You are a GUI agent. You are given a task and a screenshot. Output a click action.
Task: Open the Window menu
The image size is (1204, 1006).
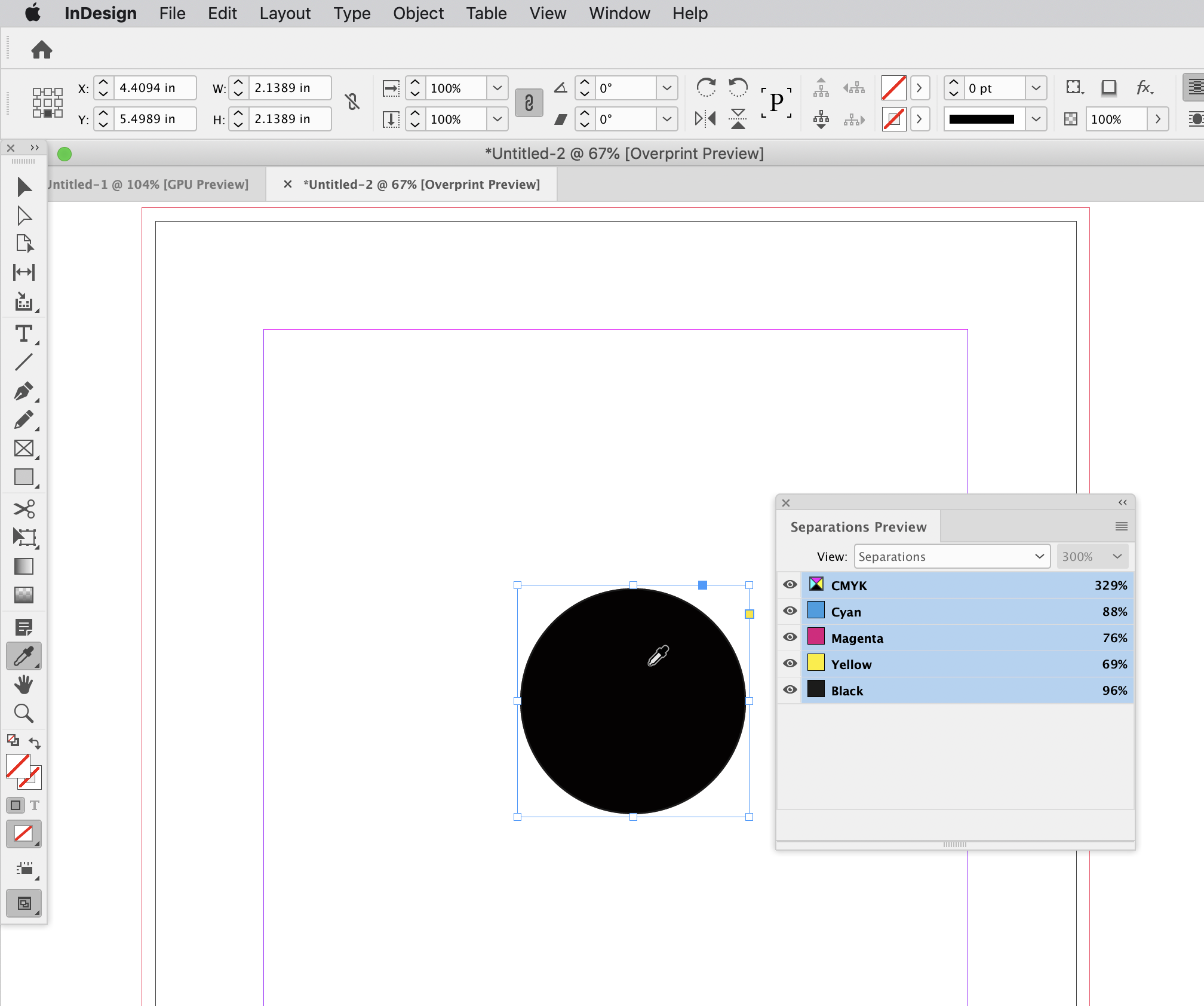coord(619,13)
